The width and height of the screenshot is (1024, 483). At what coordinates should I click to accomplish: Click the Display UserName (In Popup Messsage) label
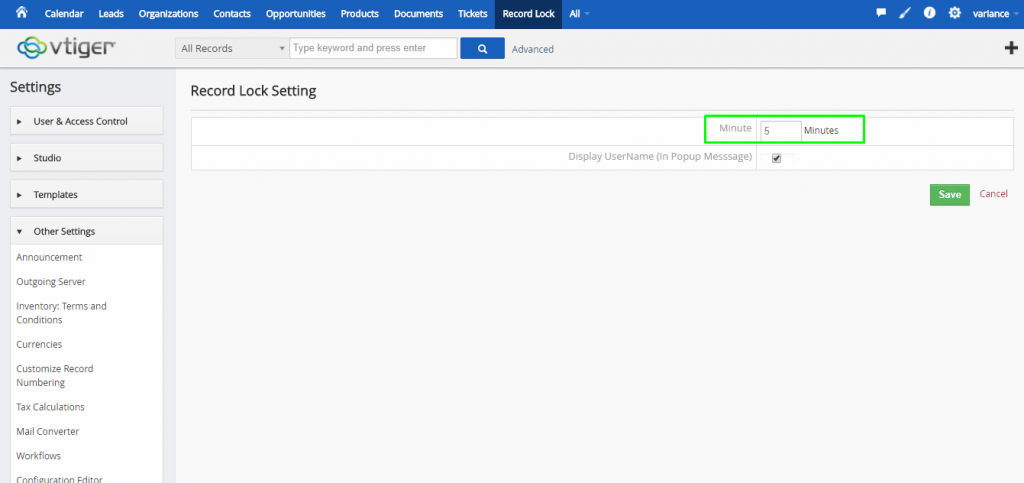point(660,157)
